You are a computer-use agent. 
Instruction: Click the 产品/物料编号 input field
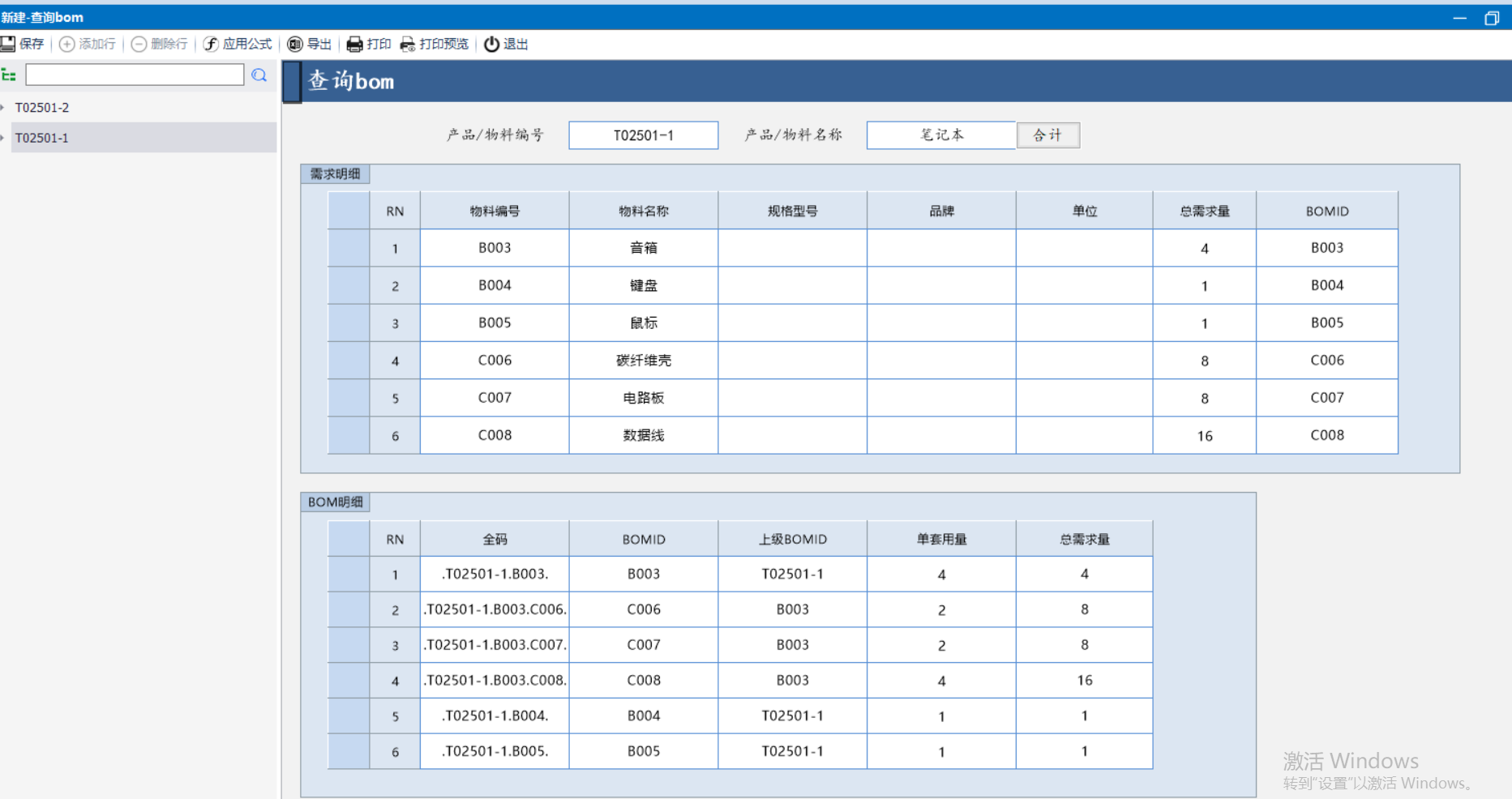tap(643, 135)
